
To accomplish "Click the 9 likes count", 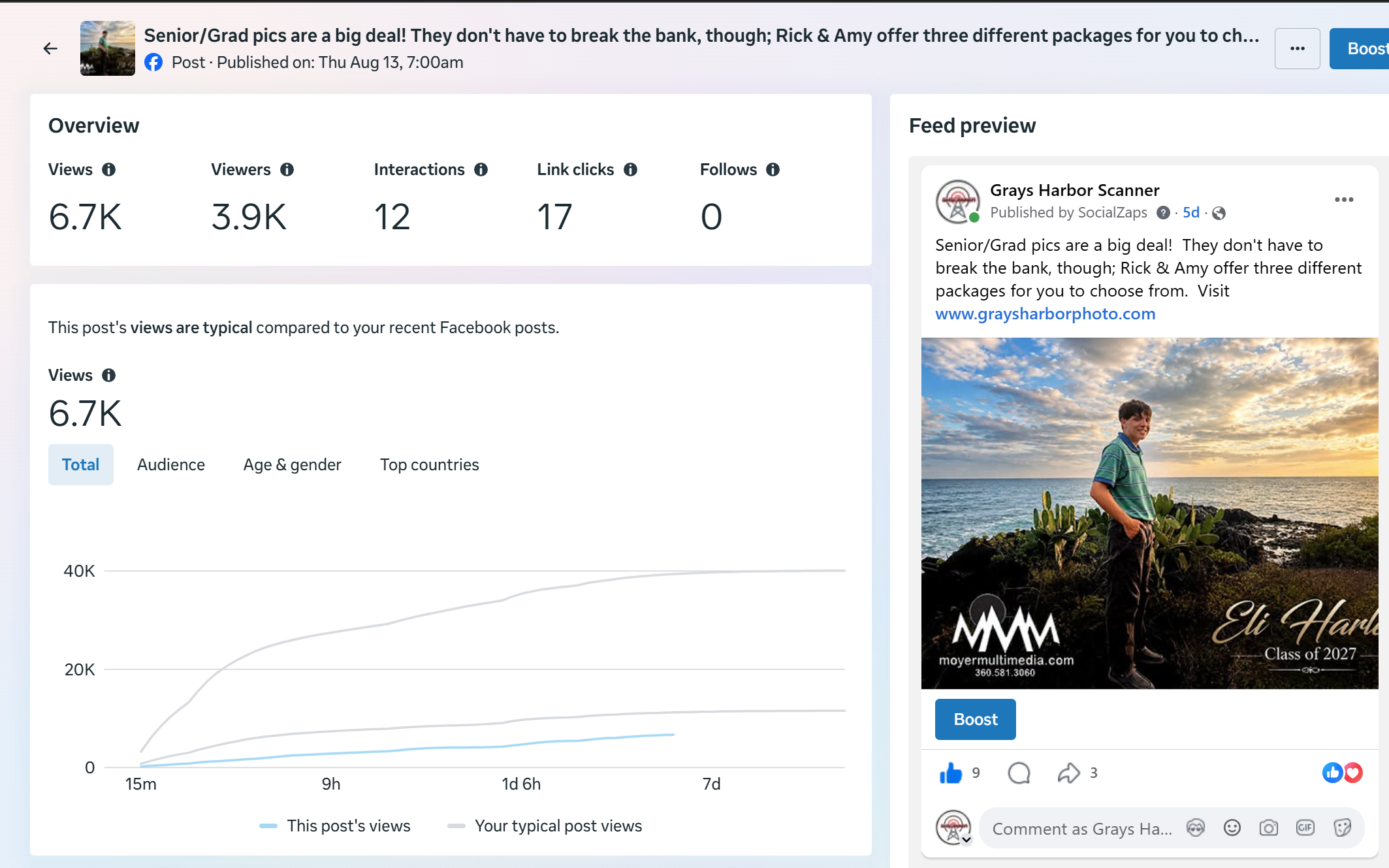I will [x=976, y=773].
